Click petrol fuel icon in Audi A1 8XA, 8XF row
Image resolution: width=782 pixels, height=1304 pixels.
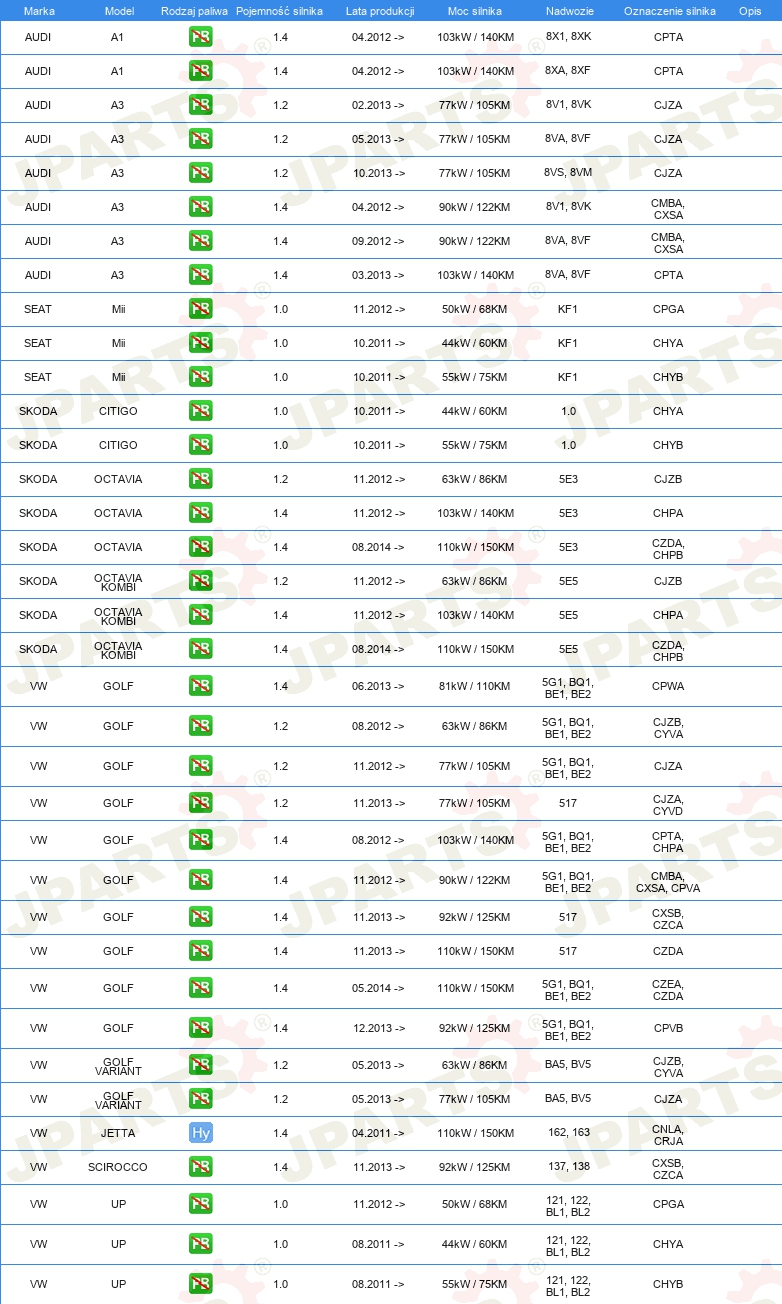[200, 71]
